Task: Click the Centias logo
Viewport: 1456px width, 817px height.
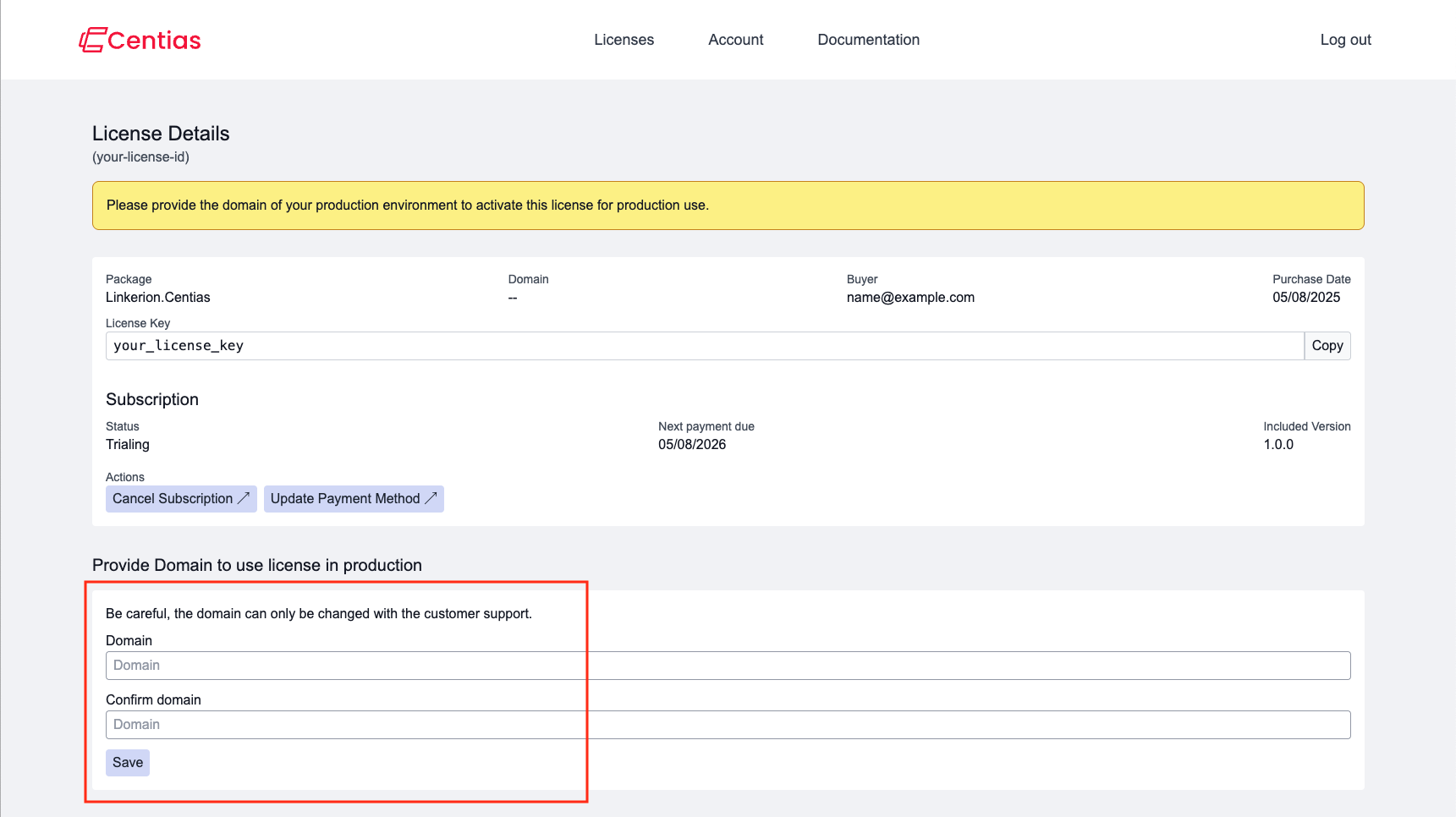Action: tap(140, 40)
